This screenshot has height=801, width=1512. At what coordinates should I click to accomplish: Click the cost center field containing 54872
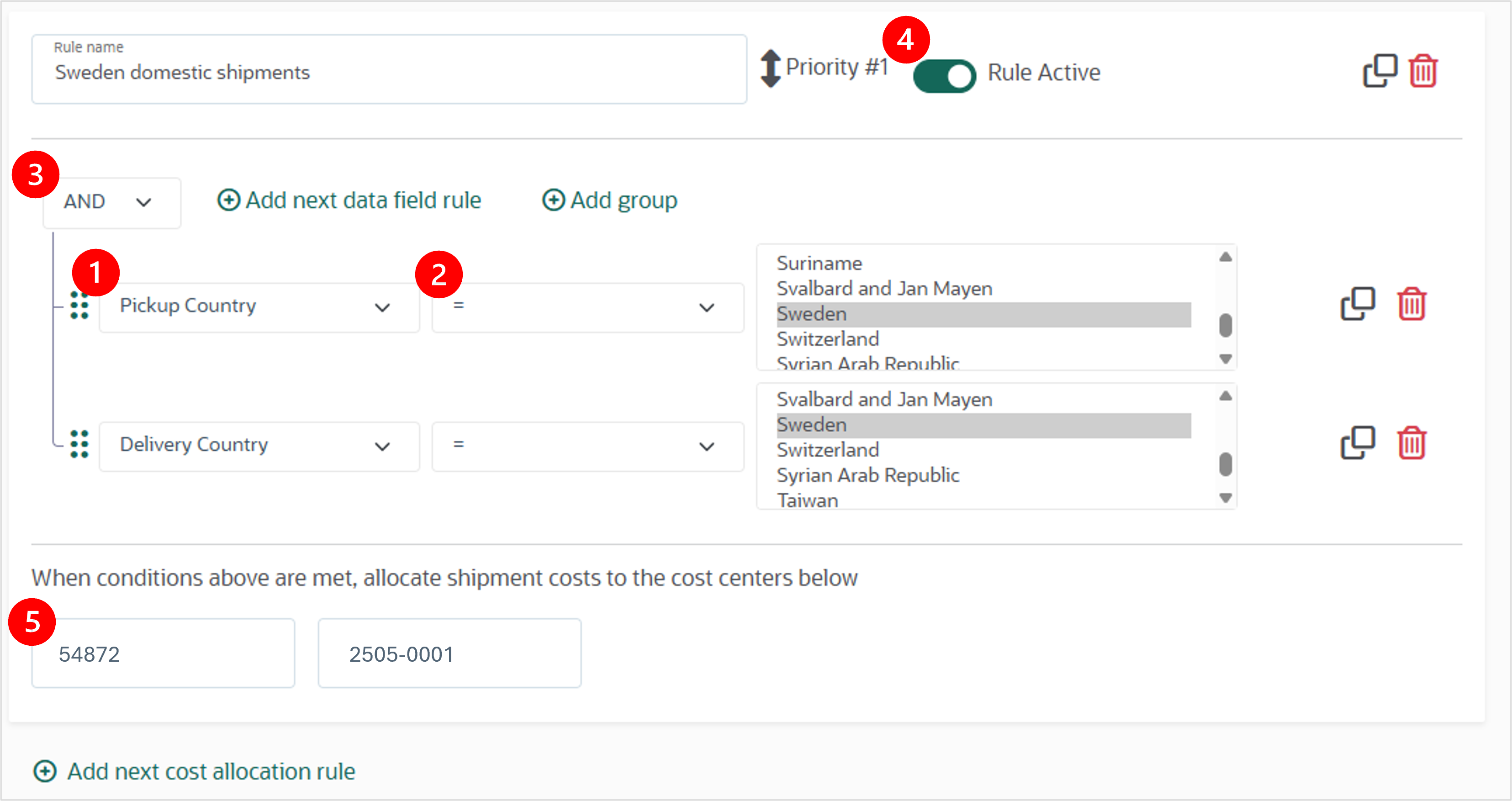pos(163,653)
